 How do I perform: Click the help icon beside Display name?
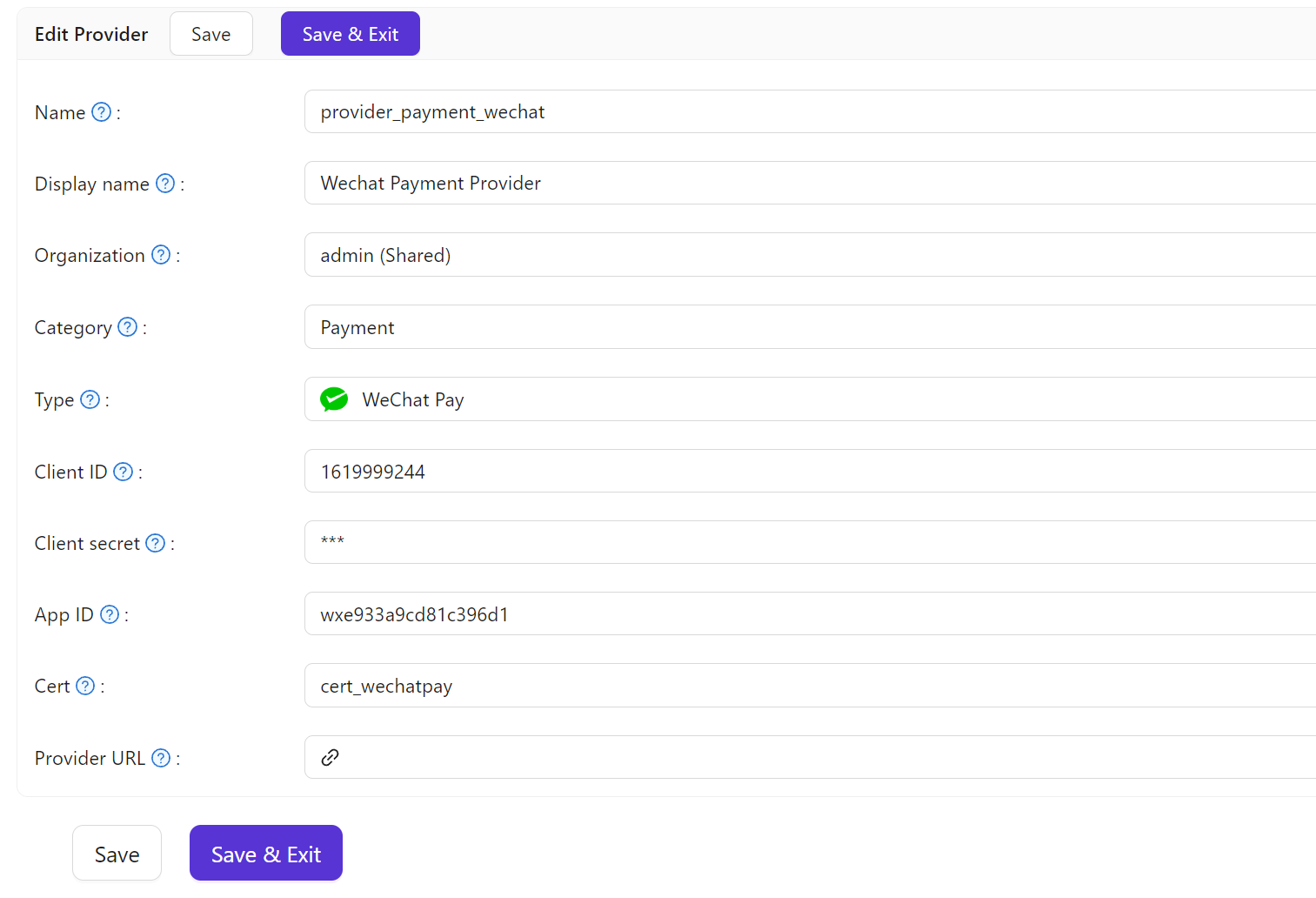(164, 184)
